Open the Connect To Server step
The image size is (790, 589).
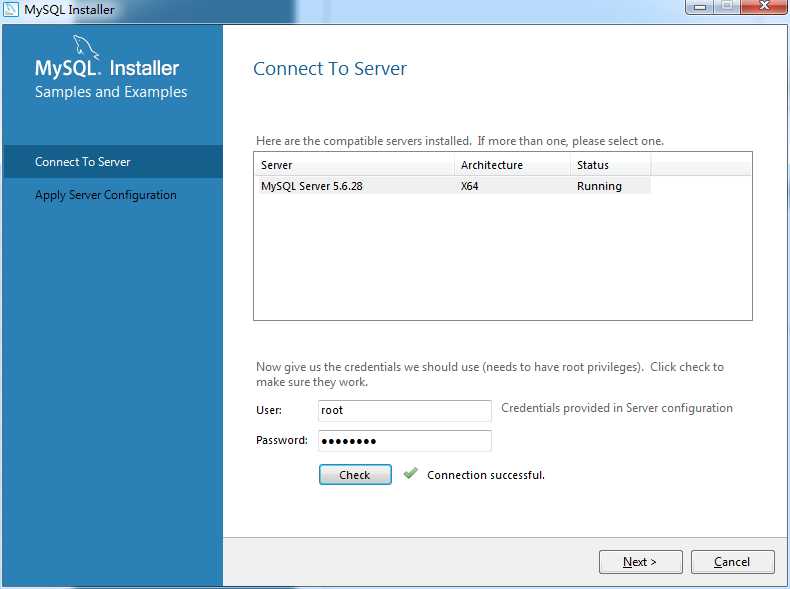[x=113, y=162]
